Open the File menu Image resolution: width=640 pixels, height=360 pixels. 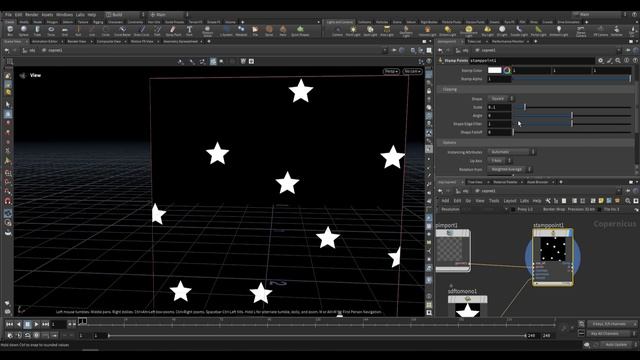[8, 15]
